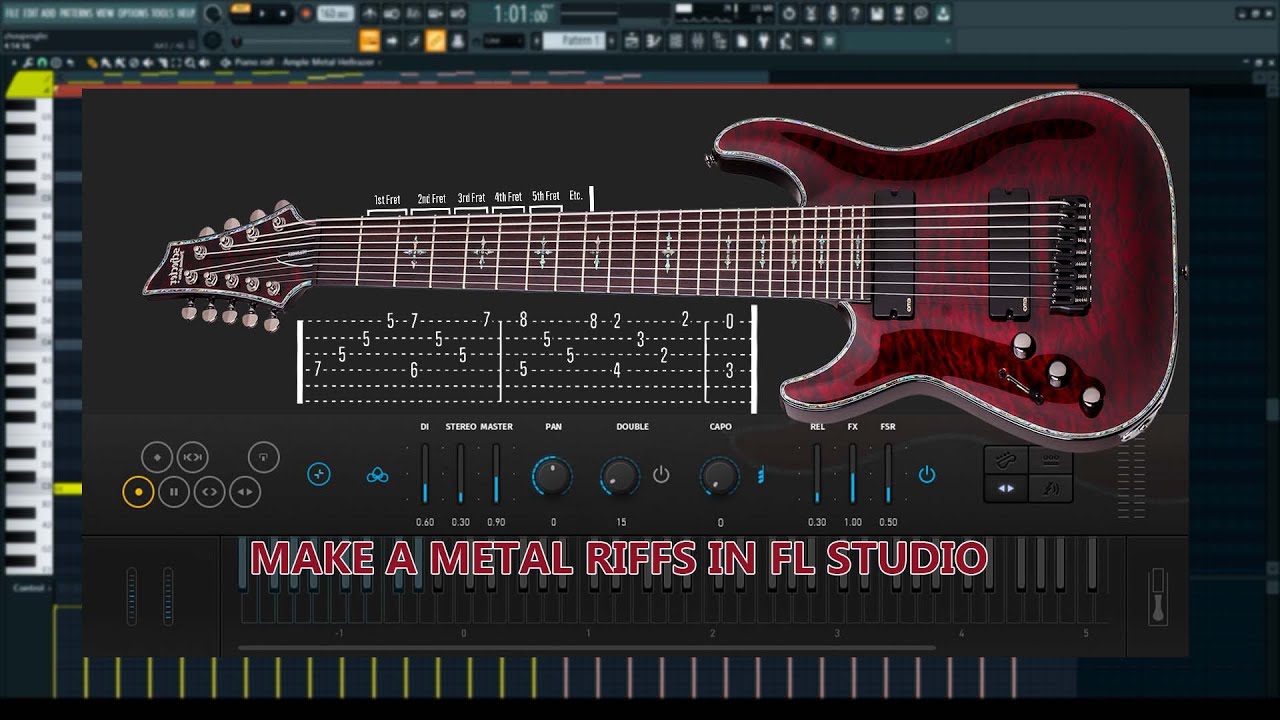Click the piano roll speaker playback tool
The height and width of the screenshot is (720, 1280).
203,62
